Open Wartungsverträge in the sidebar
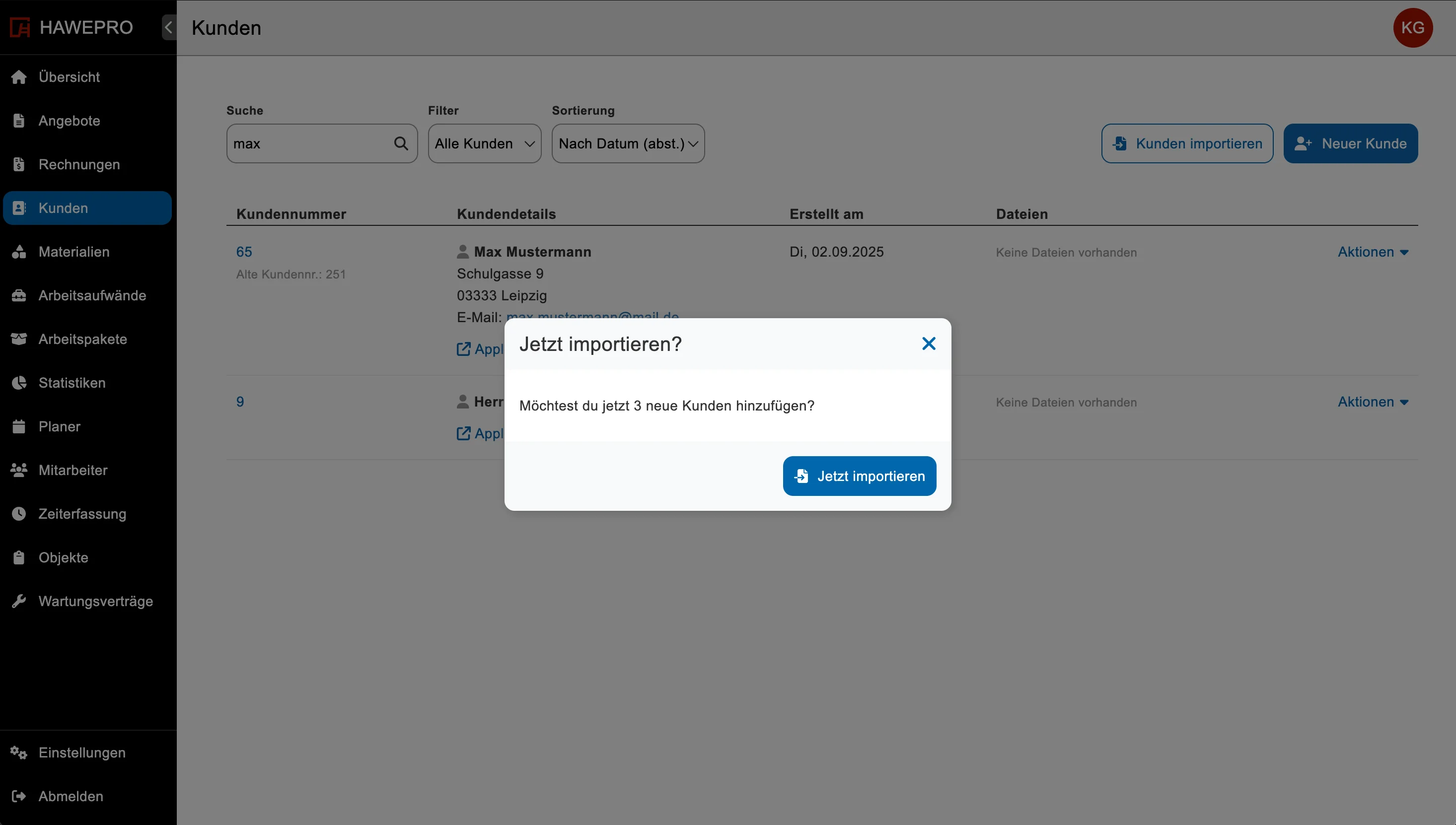This screenshot has width=1456, height=825. (87, 601)
